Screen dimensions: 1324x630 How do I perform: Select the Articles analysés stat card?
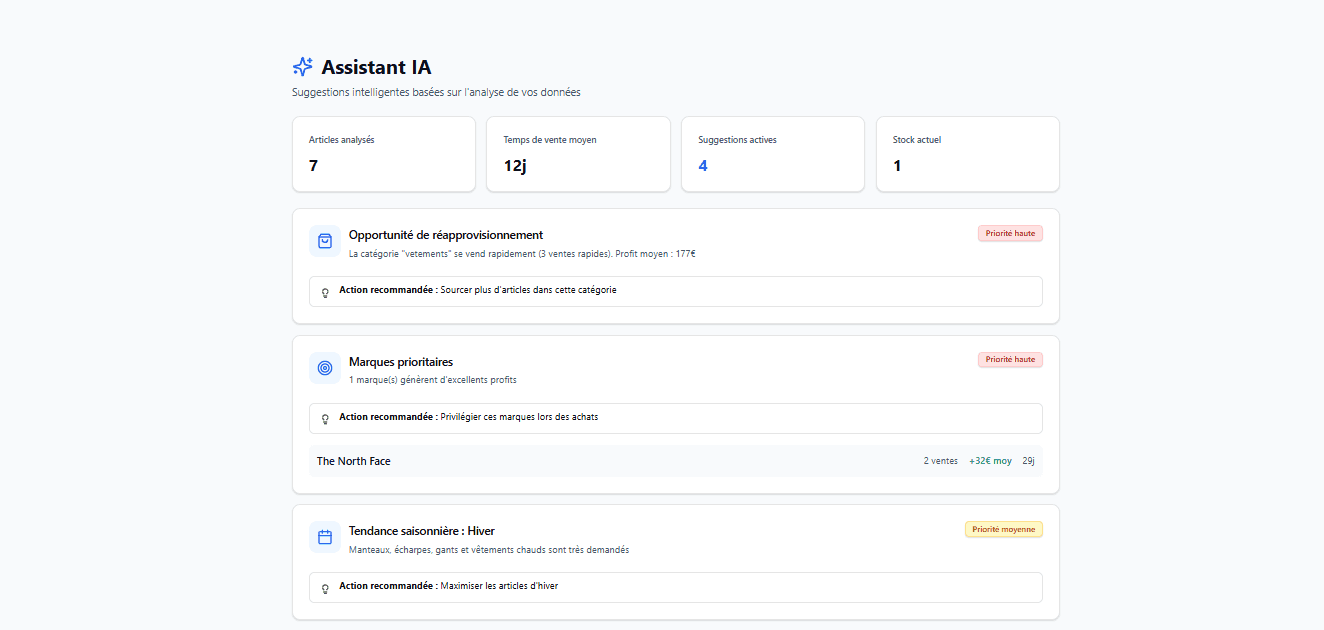click(x=384, y=154)
